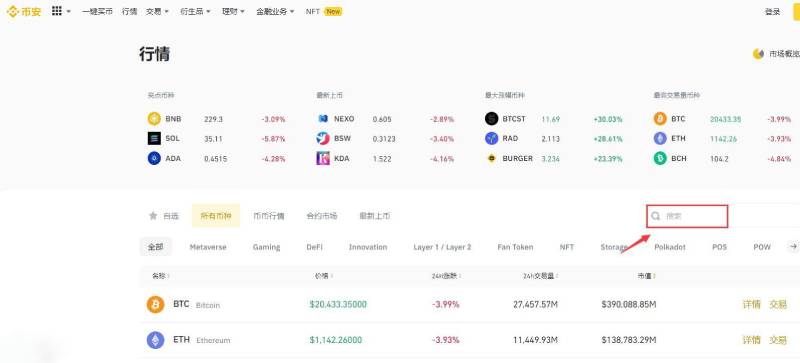Click the BTC icon in top-volume list
This screenshot has height=363, width=800.
click(660, 119)
